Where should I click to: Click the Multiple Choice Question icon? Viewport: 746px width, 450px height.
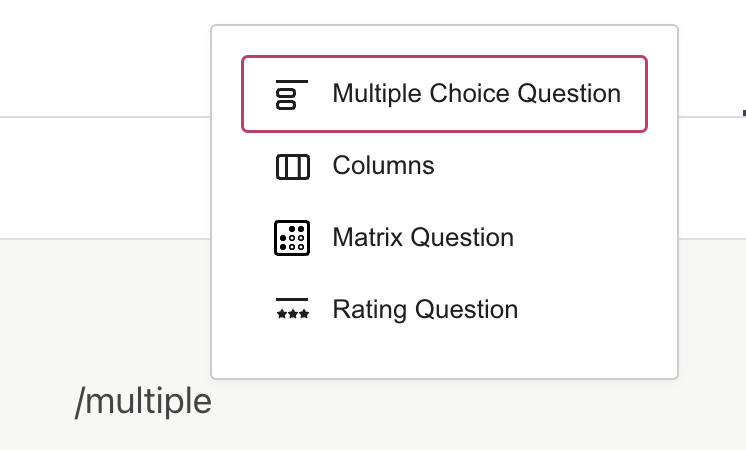[292, 94]
